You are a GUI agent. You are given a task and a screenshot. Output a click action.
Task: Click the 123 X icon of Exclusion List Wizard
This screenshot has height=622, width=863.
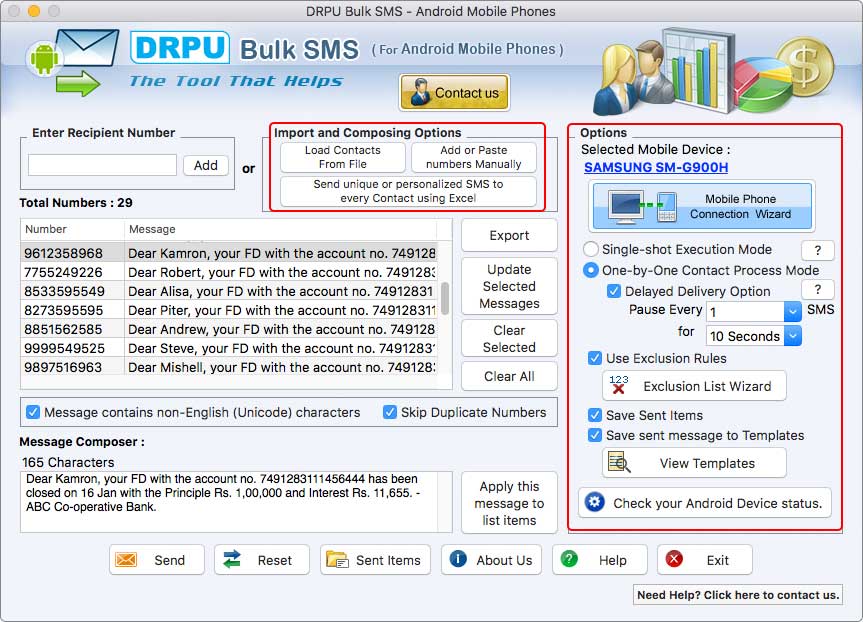619,384
